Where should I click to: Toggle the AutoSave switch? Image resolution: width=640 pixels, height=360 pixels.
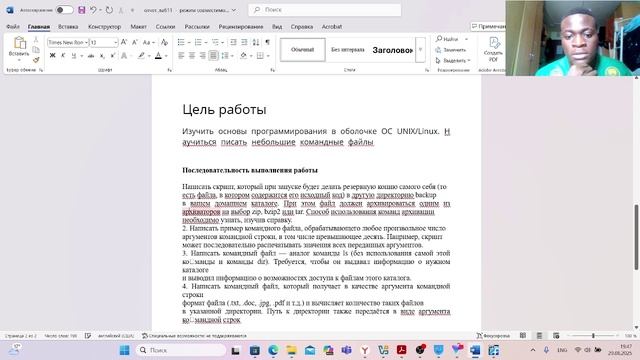pyautogui.click(x=64, y=10)
